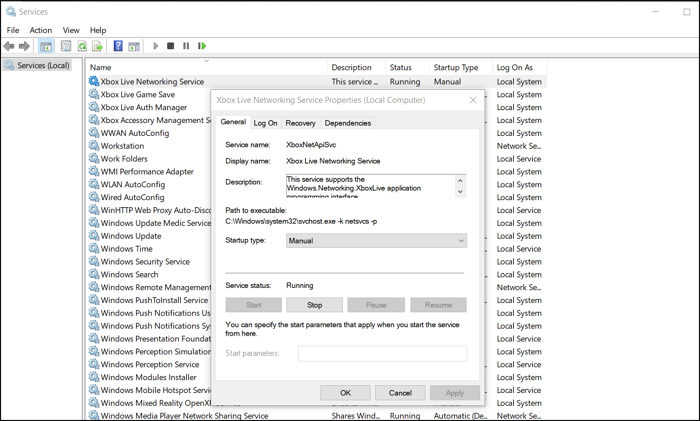The image size is (700, 421).
Task: Select the Services (Local) tree node
Action: pos(38,66)
